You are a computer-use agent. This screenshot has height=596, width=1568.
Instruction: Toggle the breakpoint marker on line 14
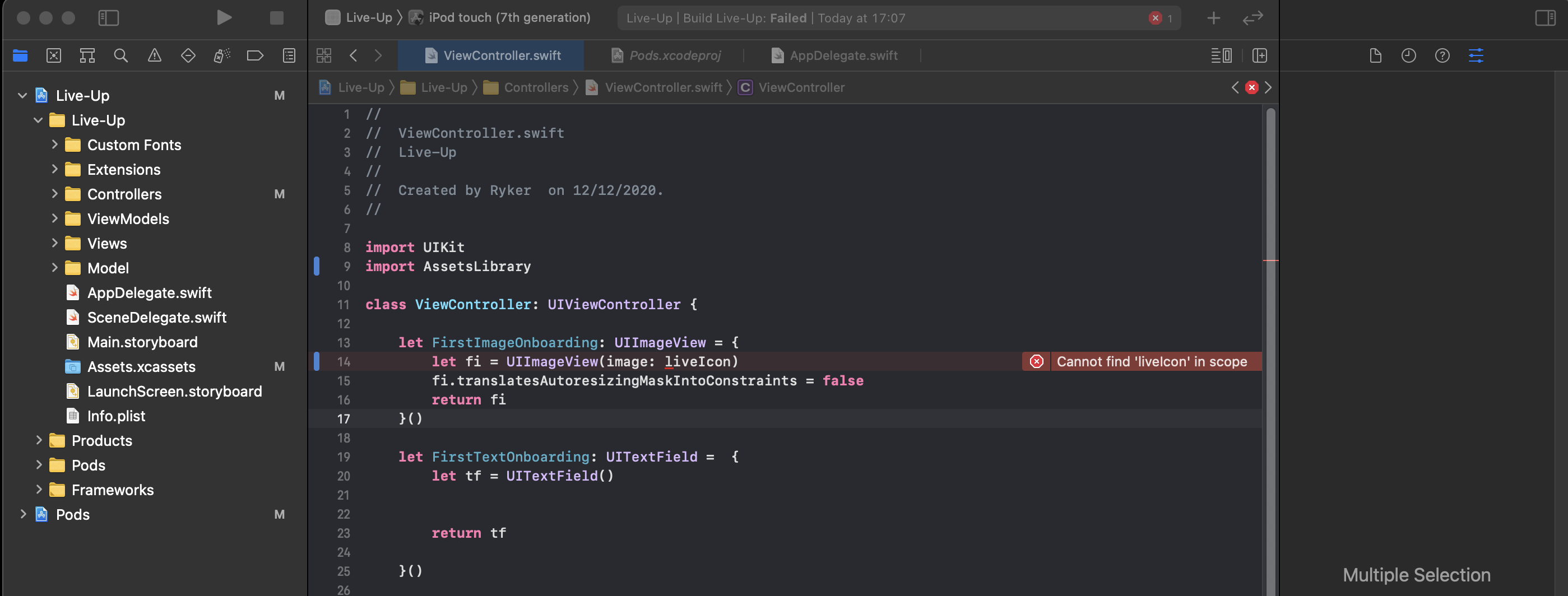[x=317, y=362]
